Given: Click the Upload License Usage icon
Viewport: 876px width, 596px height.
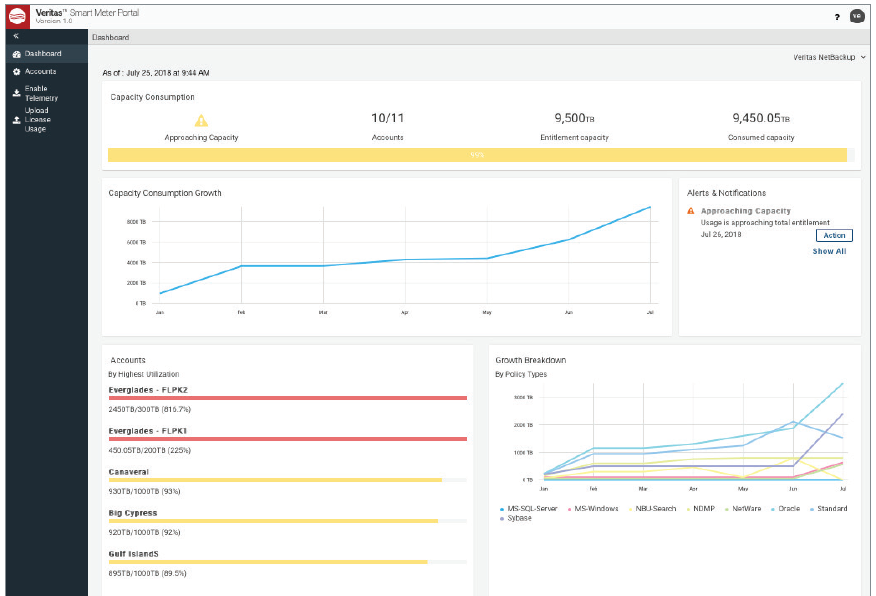Looking at the screenshot, I should click(14, 119).
